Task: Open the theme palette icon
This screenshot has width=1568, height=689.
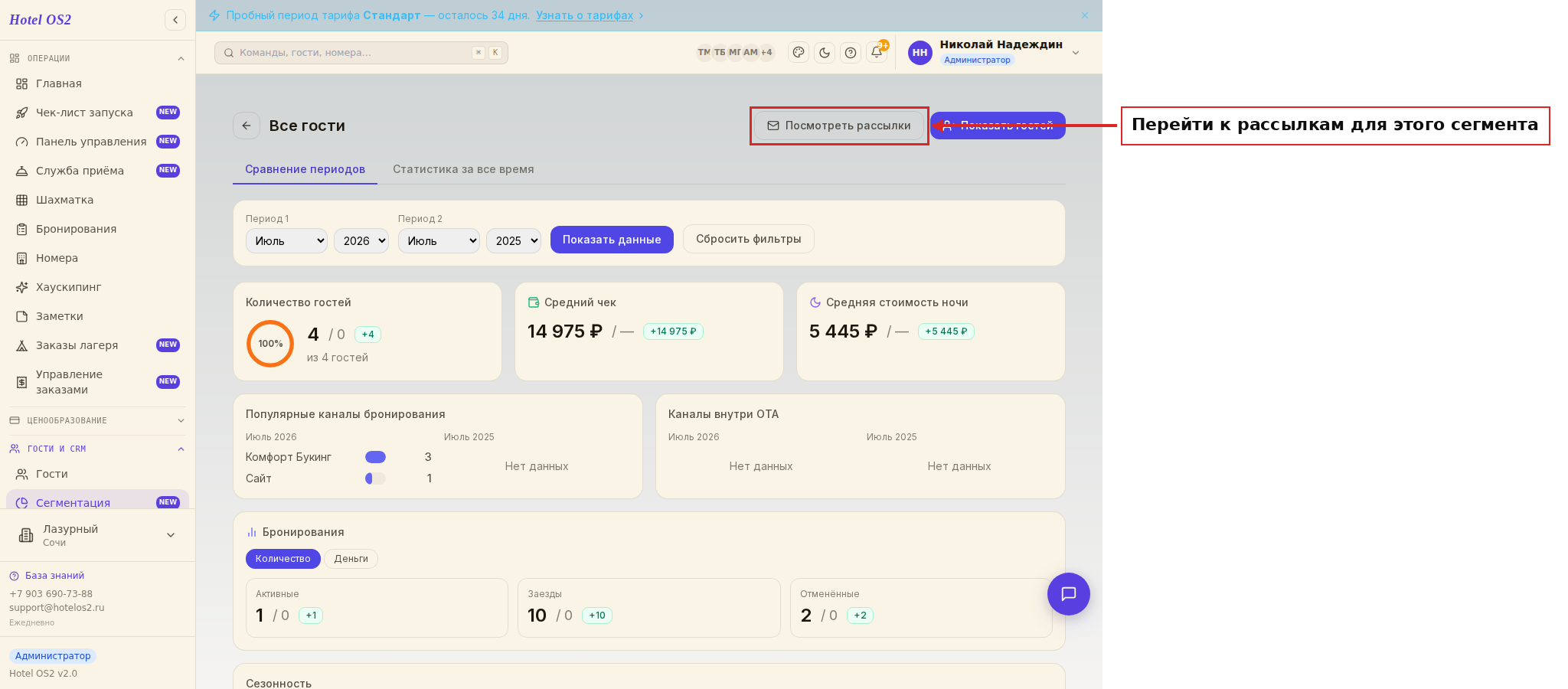Action: [799, 53]
